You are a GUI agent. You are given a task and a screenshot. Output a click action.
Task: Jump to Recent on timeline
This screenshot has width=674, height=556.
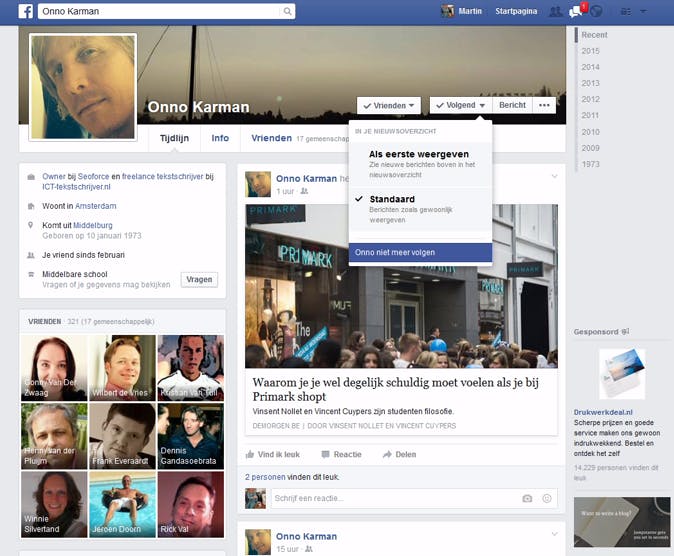click(x=594, y=35)
